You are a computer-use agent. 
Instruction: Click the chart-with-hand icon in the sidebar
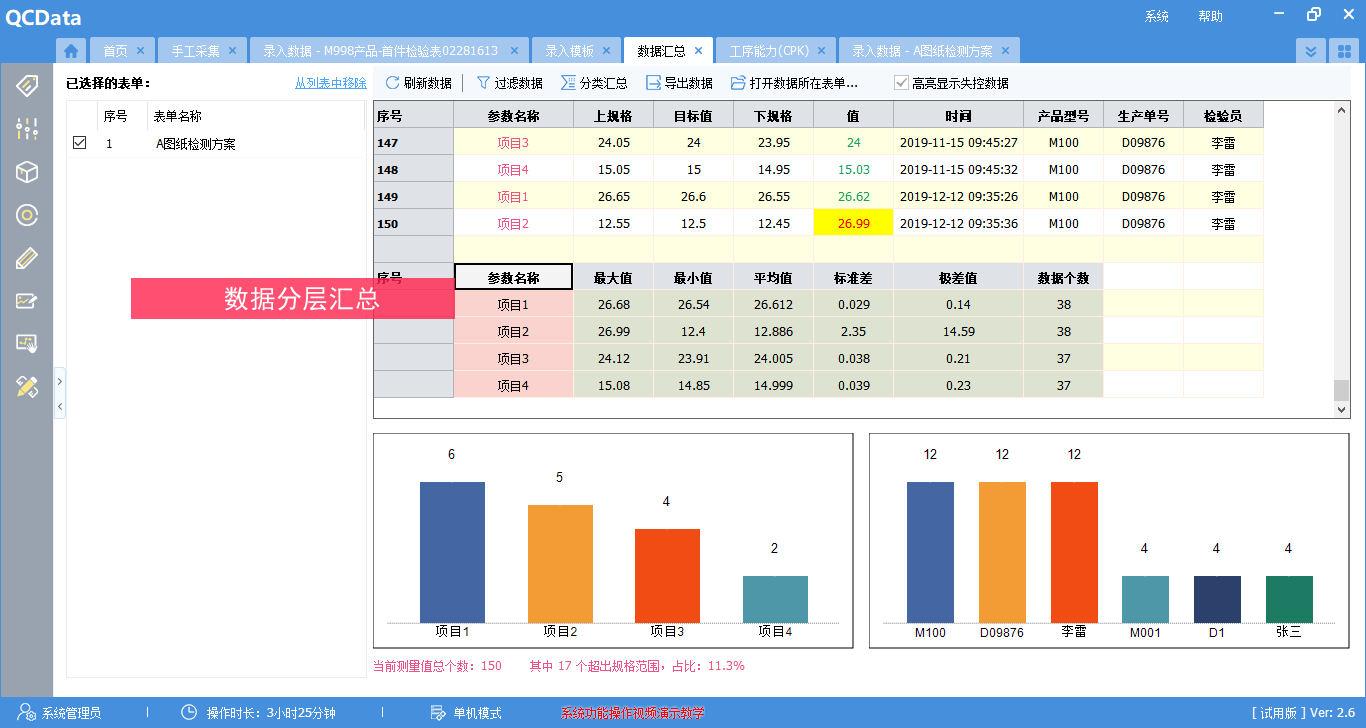(x=26, y=343)
